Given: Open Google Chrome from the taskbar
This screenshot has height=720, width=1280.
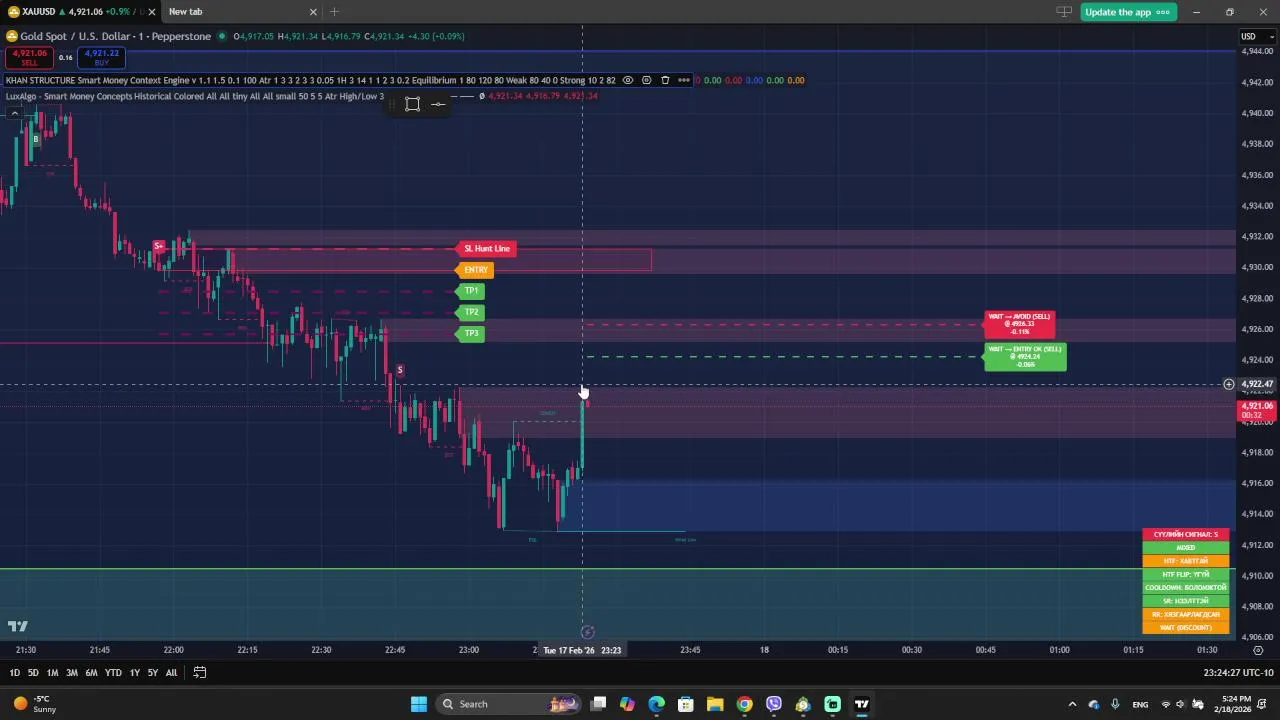Looking at the screenshot, I should [744, 704].
